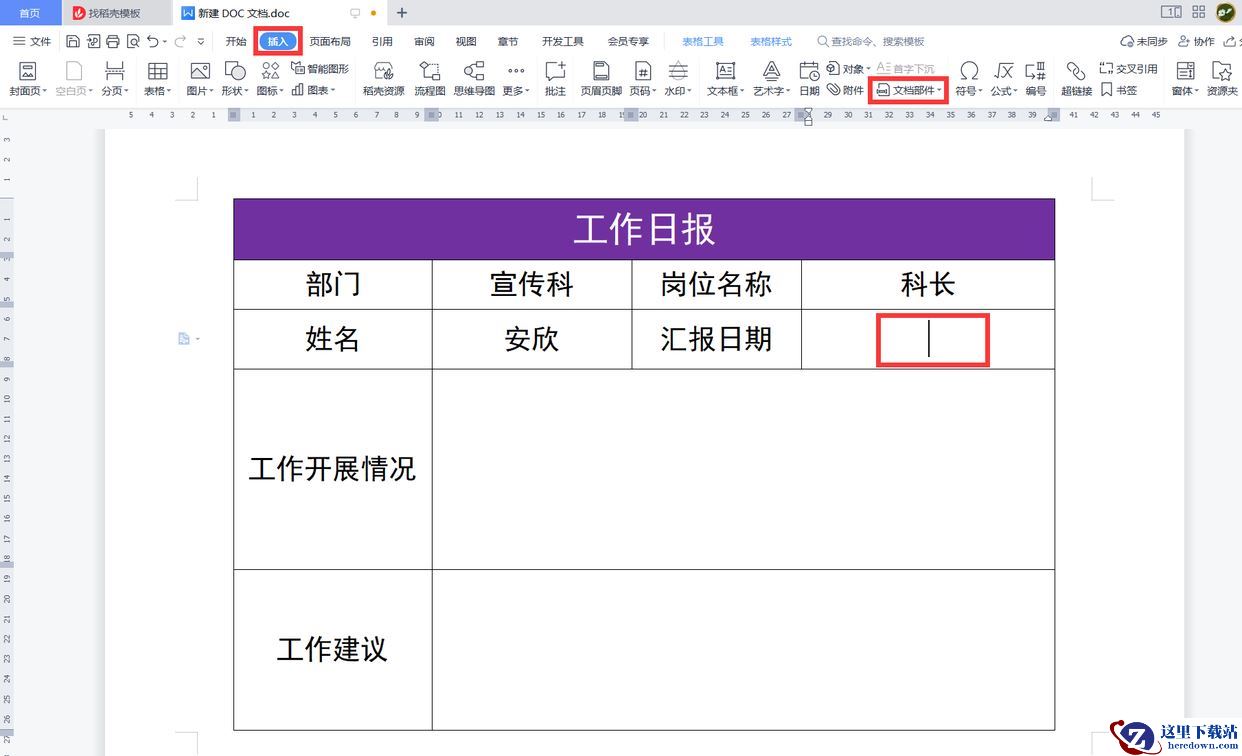The width and height of the screenshot is (1242, 756).
Task: Open the 引用 (References) tab
Action: (382, 41)
